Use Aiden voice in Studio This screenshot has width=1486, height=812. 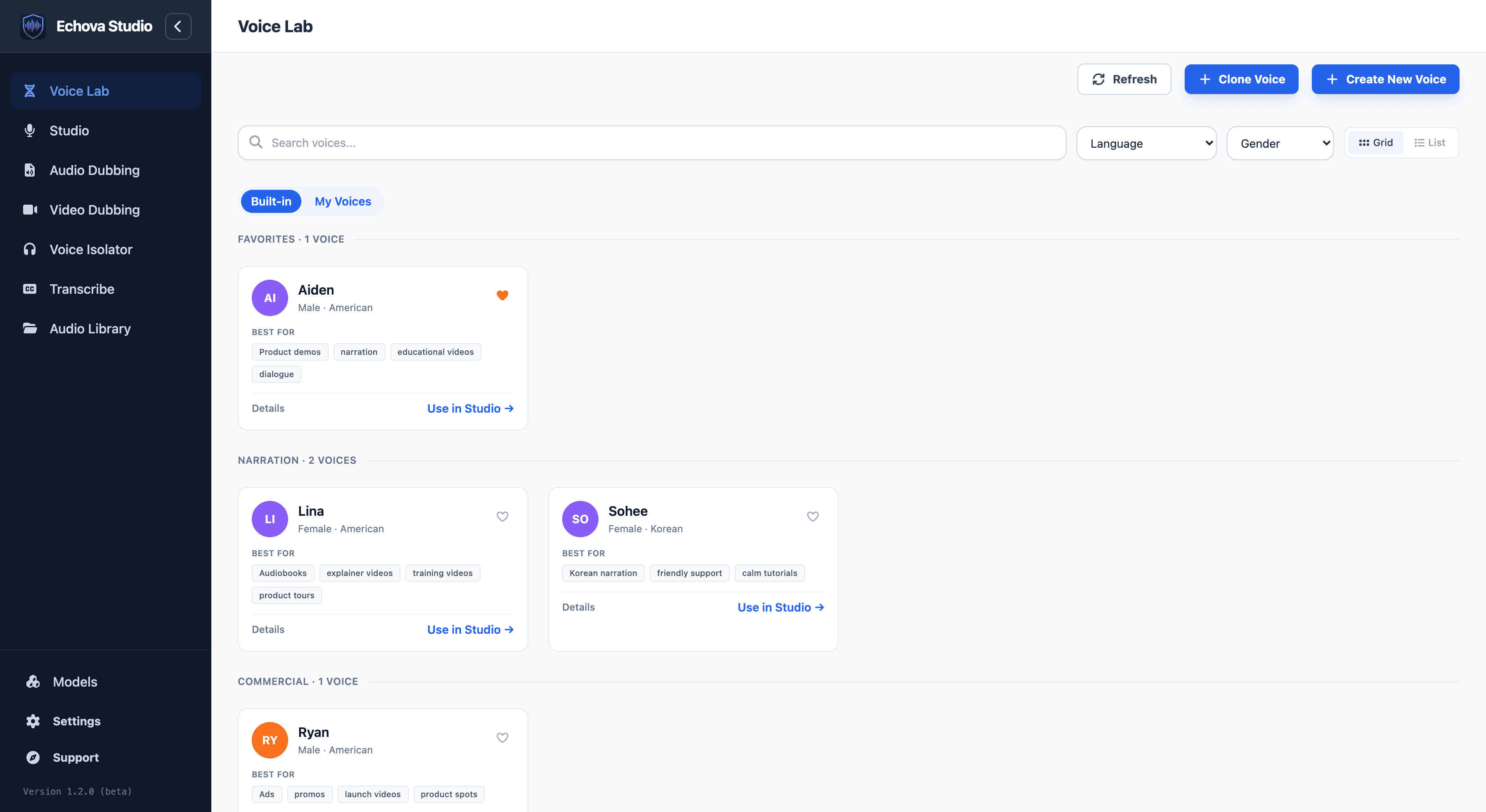(471, 408)
